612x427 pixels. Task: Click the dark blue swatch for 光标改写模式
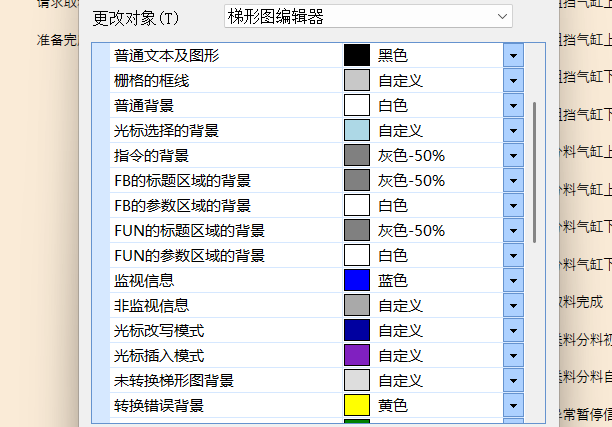pyautogui.click(x=357, y=331)
